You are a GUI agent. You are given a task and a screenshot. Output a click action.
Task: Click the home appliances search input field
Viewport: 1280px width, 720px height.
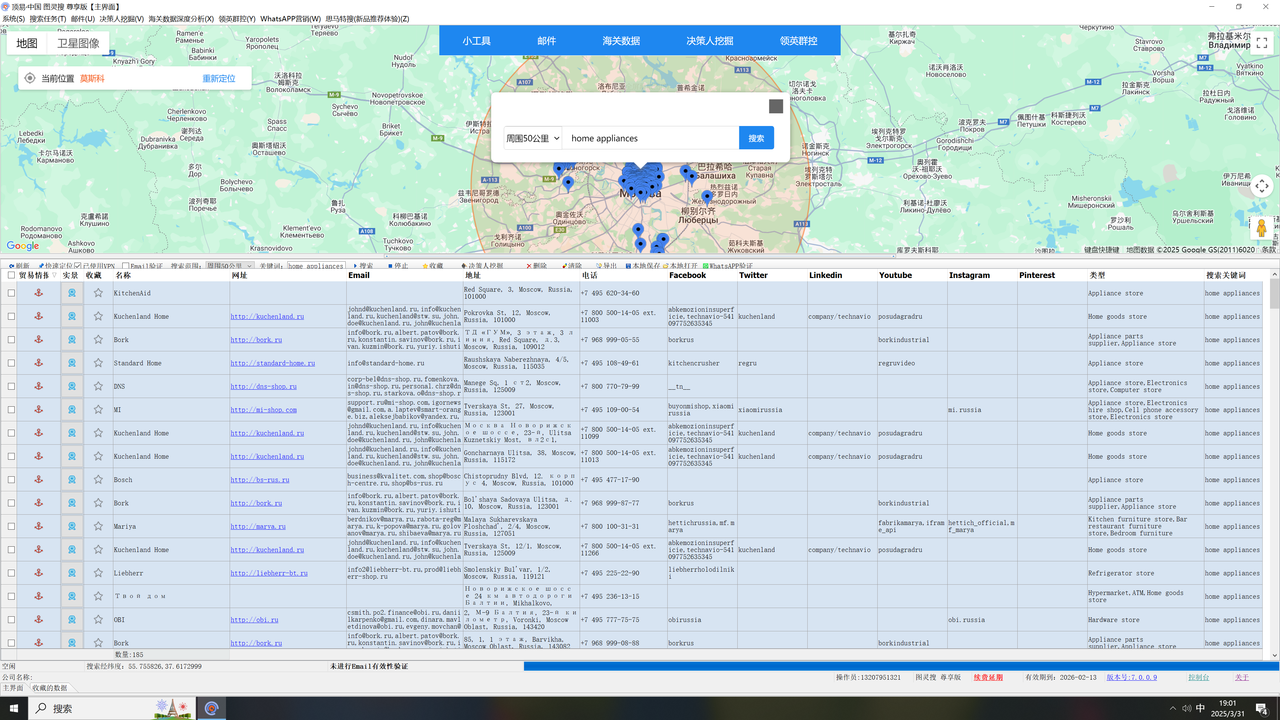tap(650, 138)
